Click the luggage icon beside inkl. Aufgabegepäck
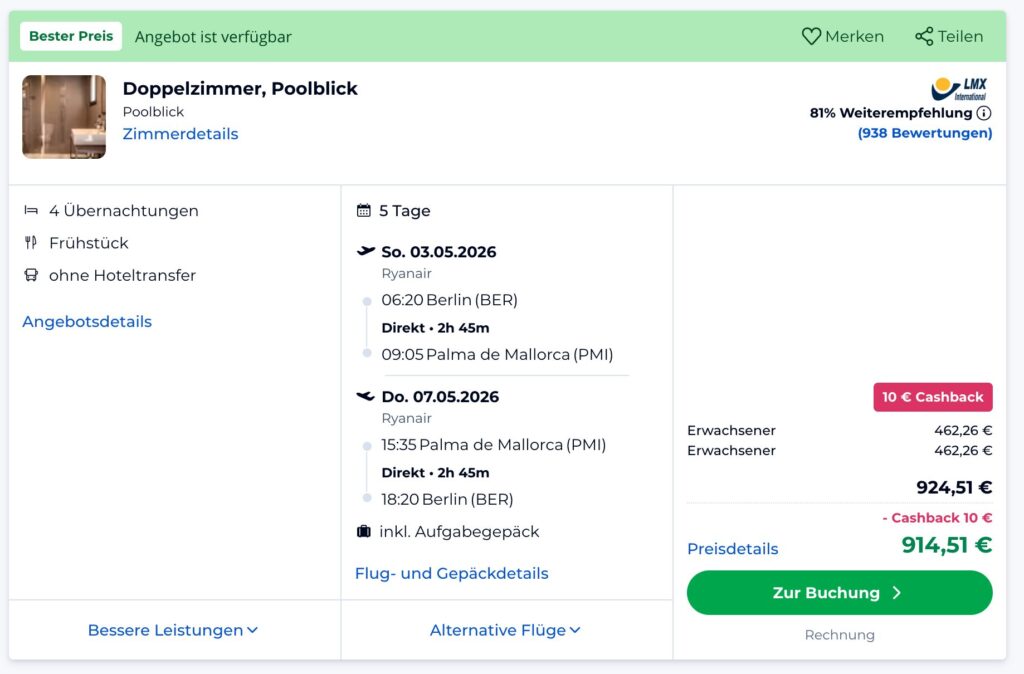This screenshot has height=674, width=1024. pos(364,532)
